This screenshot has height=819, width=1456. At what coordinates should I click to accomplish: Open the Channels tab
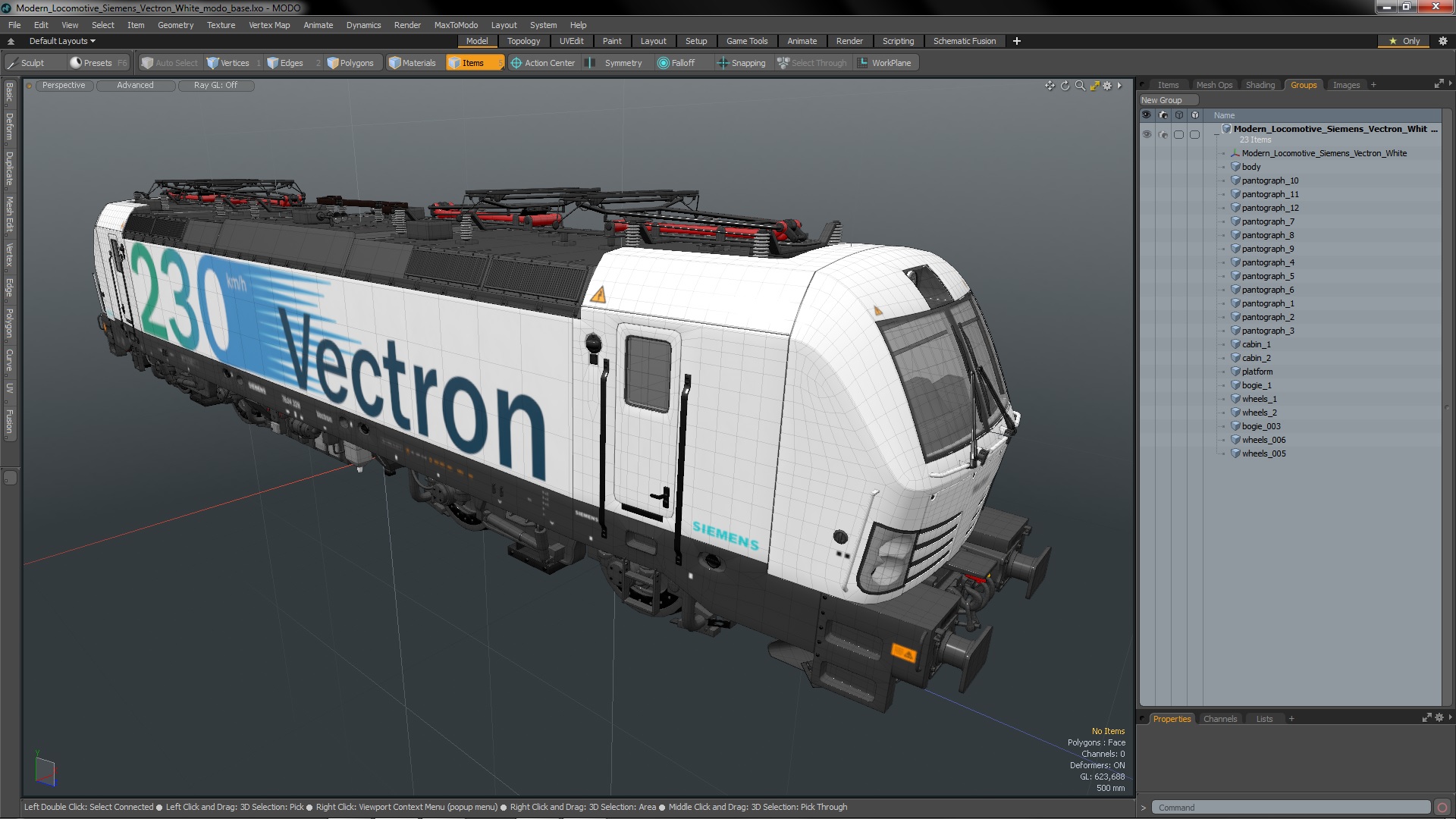click(x=1219, y=719)
